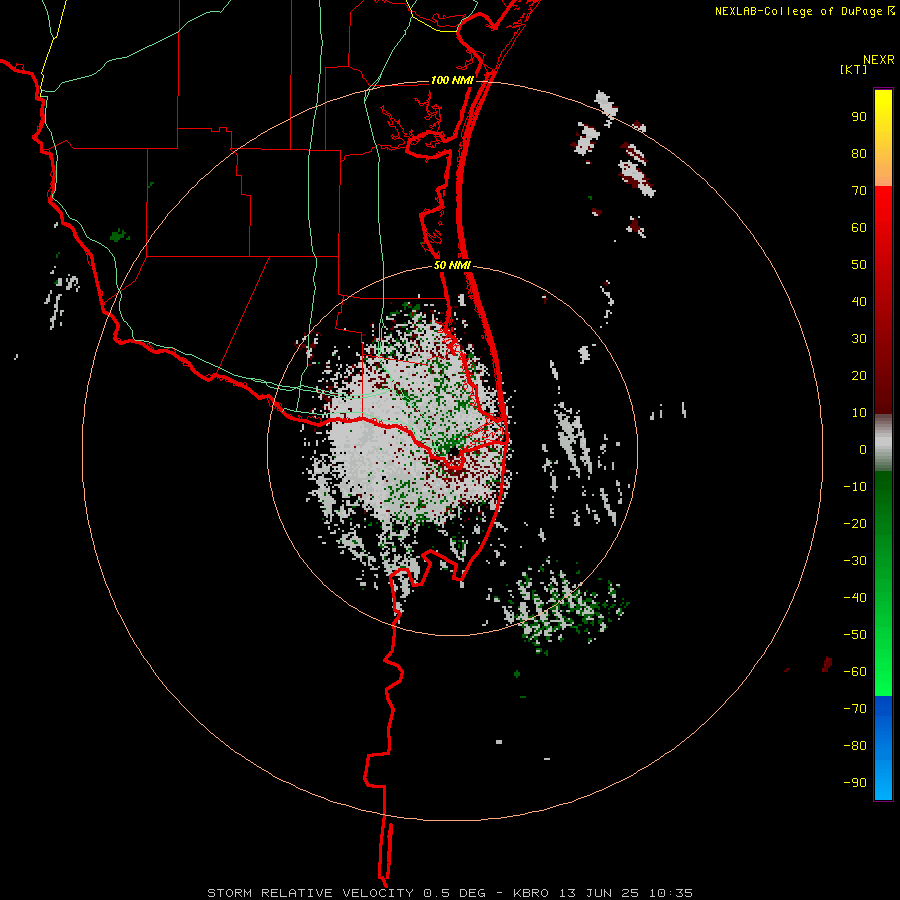The width and height of the screenshot is (900, 900).
Task: Click the -90 value on velocity scale
Action: (x=855, y=783)
